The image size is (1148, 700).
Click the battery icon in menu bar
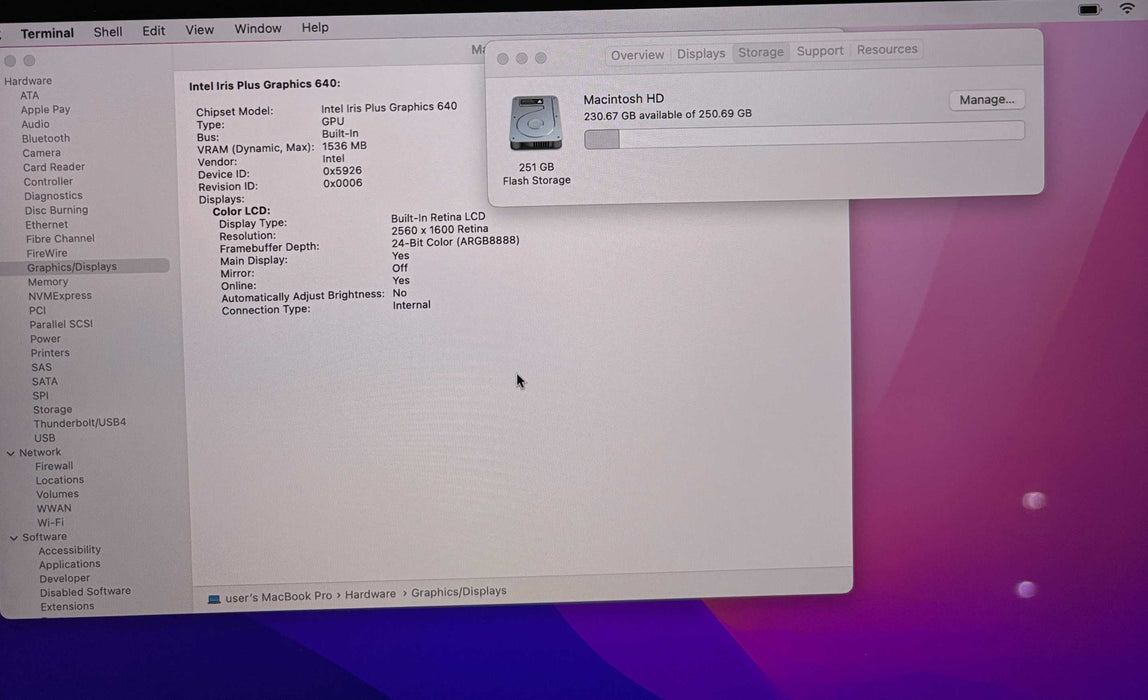1089,10
